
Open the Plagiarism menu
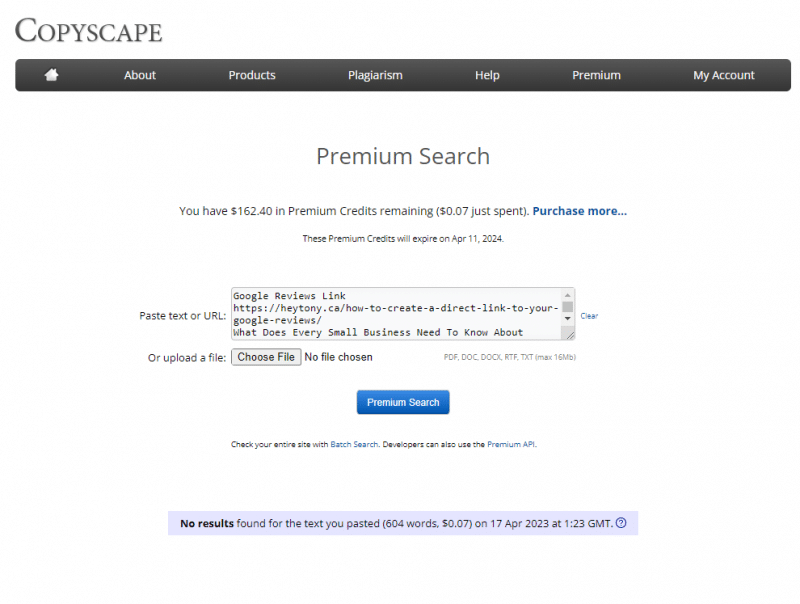coord(375,75)
